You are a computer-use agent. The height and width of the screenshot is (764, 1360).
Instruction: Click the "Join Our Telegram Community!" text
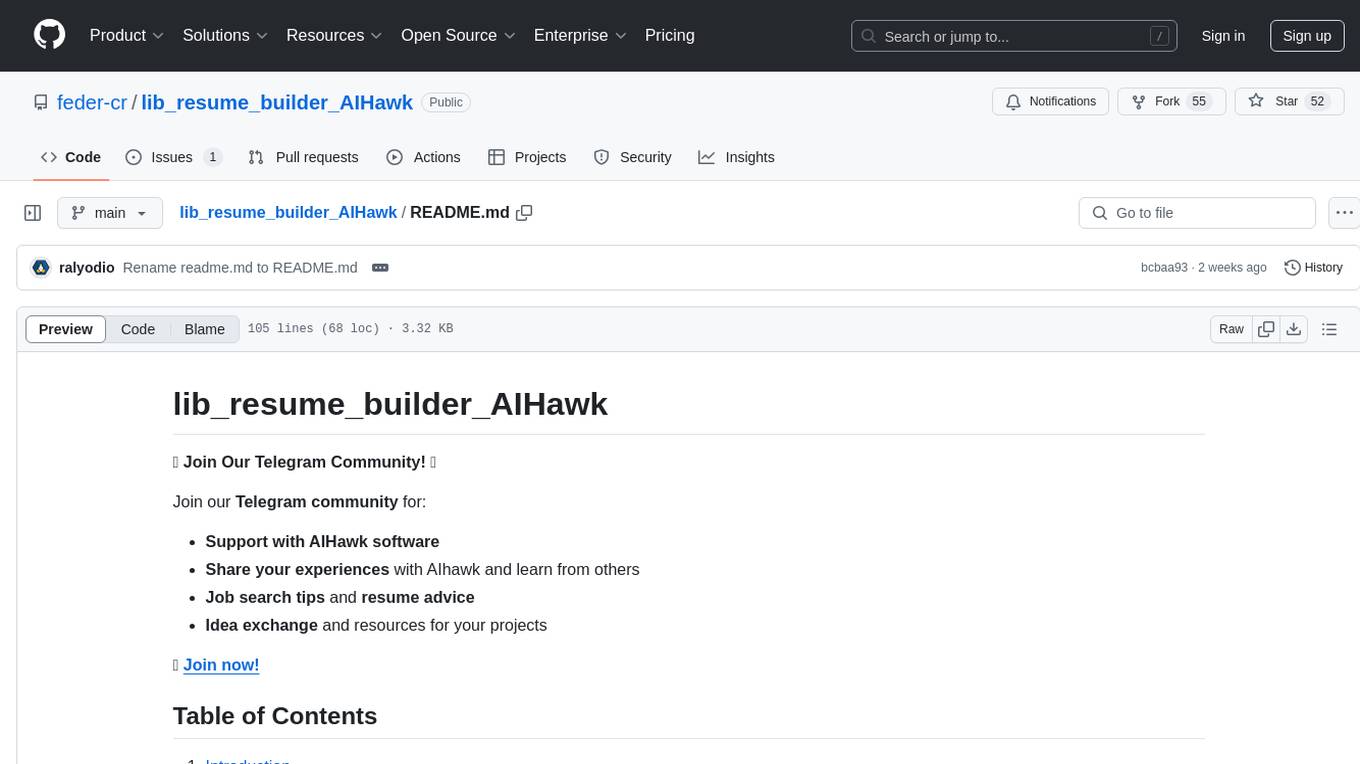[304, 461]
